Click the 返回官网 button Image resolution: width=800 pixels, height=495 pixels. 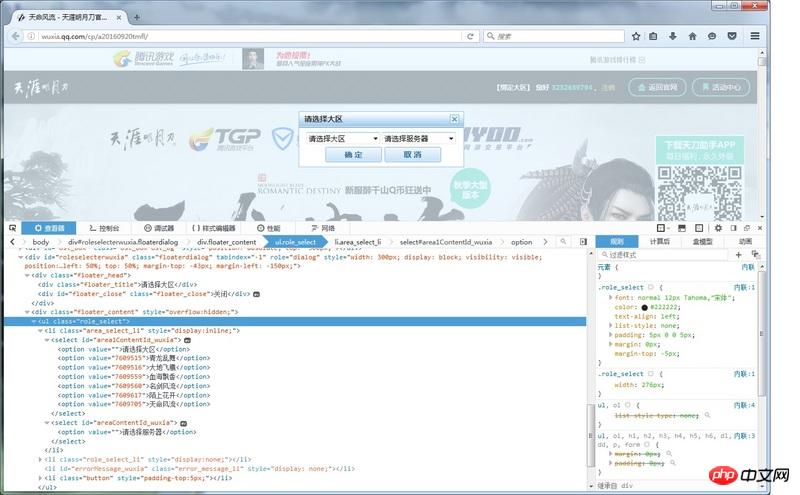coord(657,87)
